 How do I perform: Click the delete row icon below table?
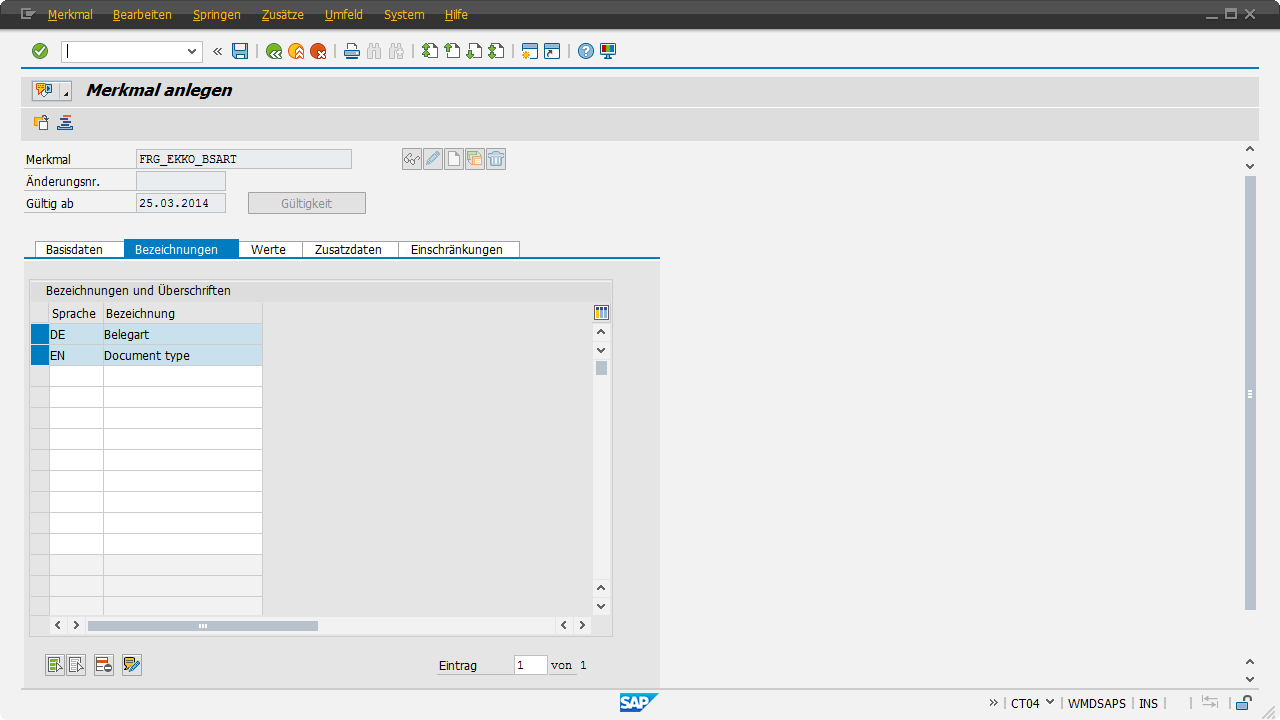point(104,665)
